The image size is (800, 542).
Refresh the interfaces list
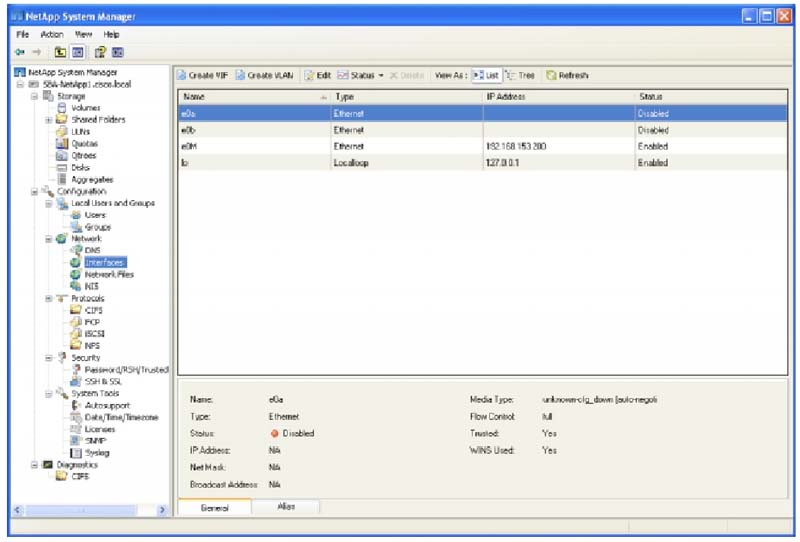(567, 75)
